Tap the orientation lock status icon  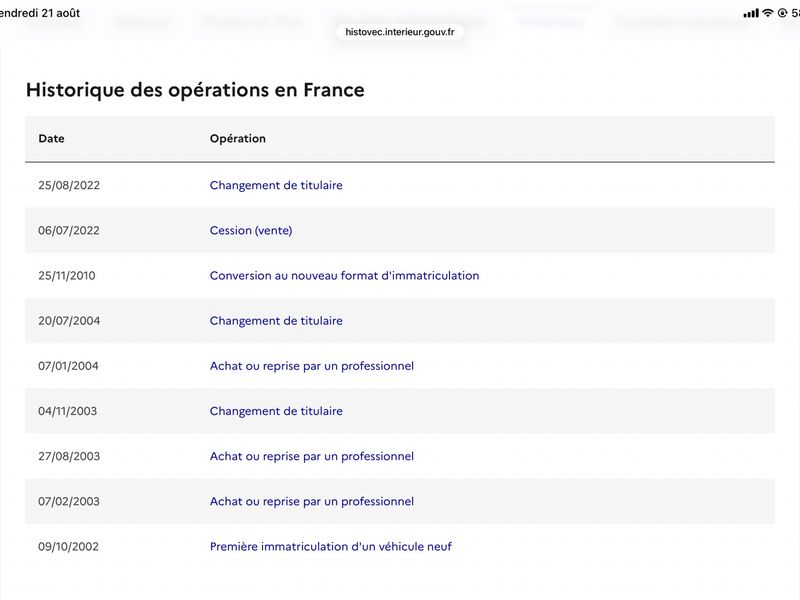[x=782, y=13]
